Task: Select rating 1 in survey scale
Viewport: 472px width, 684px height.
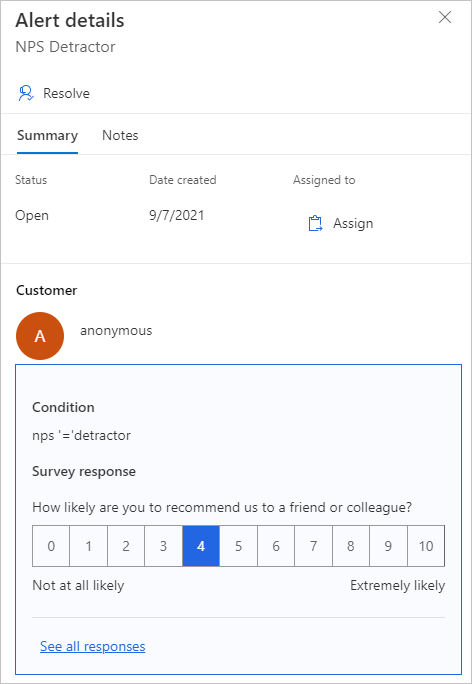Action: tap(89, 546)
